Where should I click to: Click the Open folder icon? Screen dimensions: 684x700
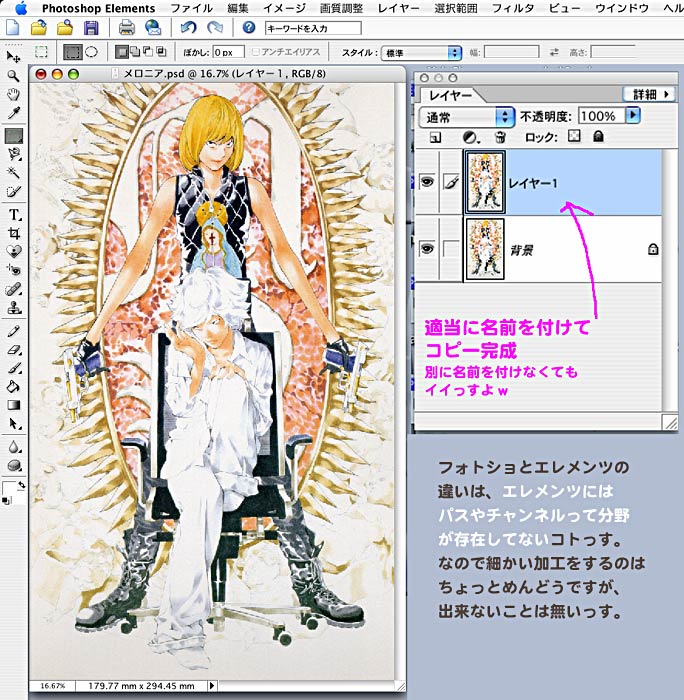click(x=39, y=28)
